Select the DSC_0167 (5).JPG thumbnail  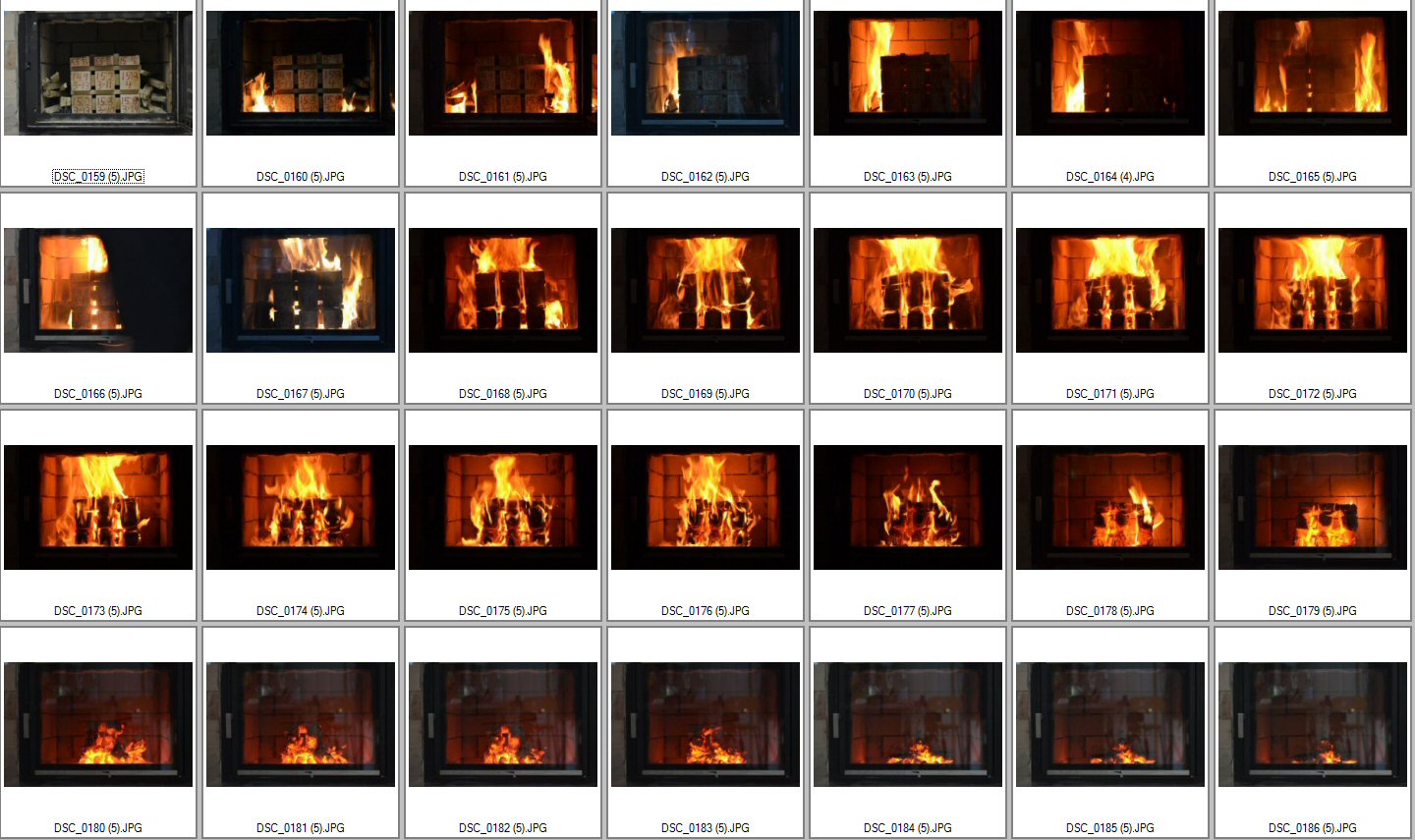[x=301, y=291]
